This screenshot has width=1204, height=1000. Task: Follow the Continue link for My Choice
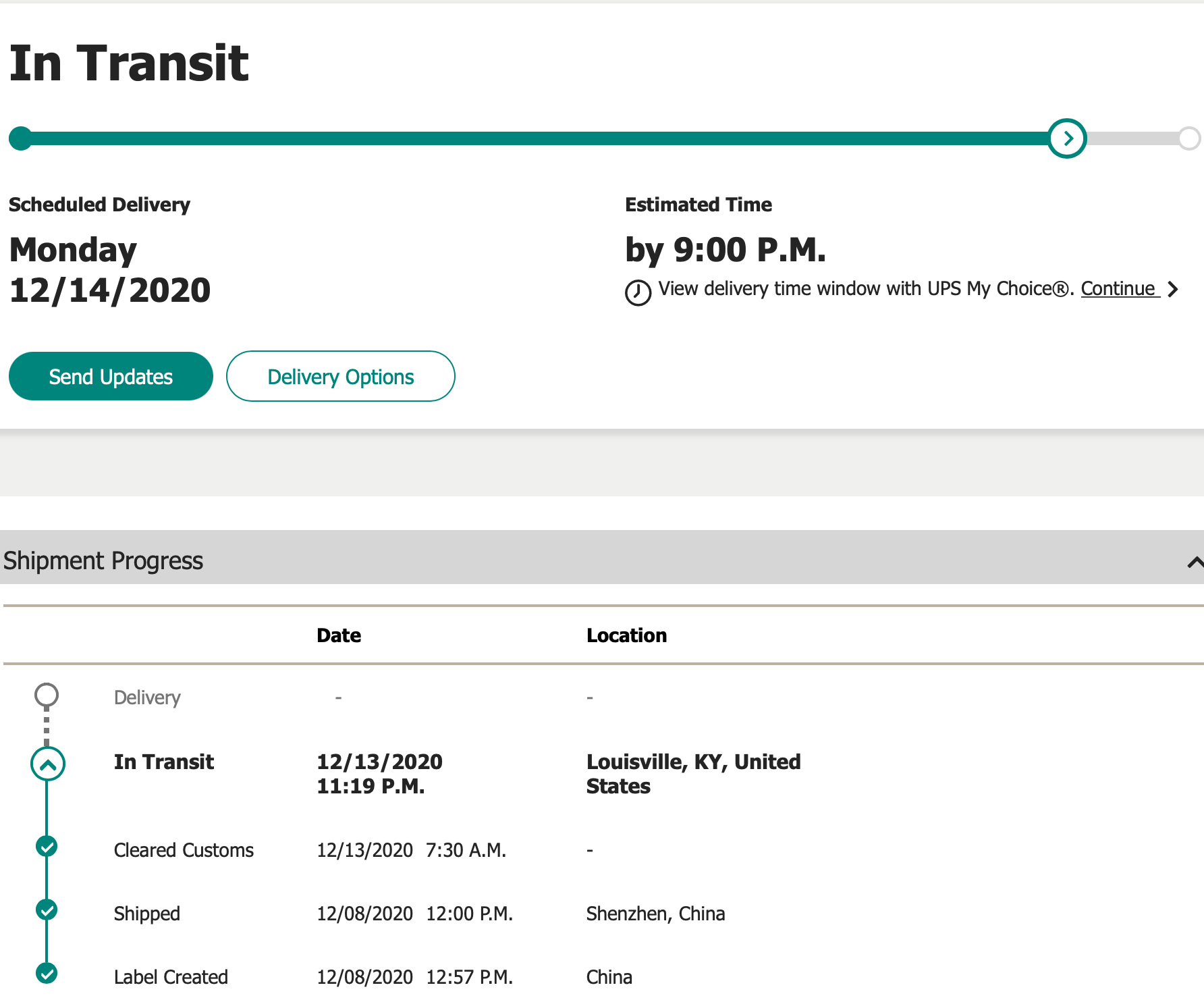coord(1118,289)
